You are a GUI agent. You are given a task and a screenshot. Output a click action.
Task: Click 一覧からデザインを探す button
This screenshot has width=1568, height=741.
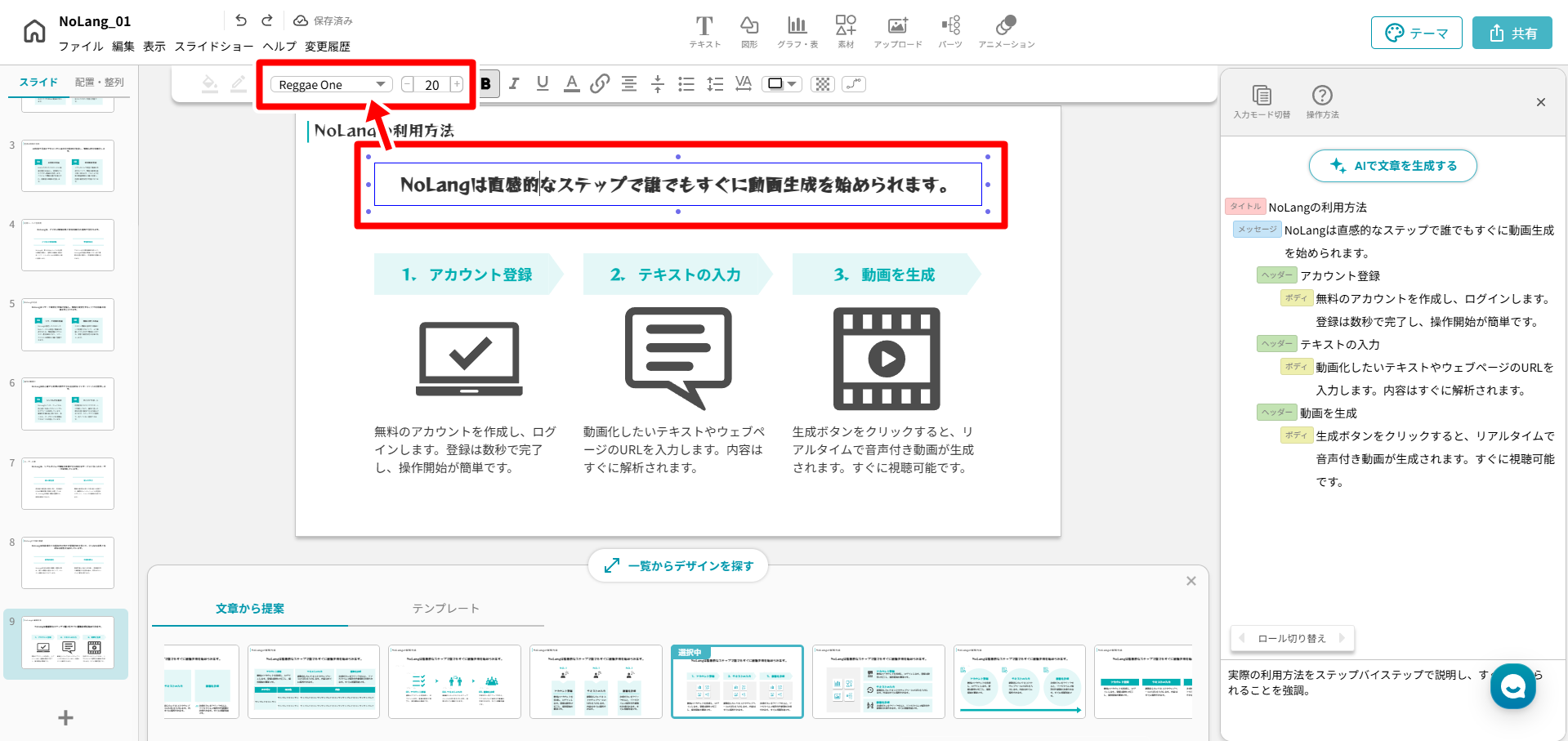678,565
